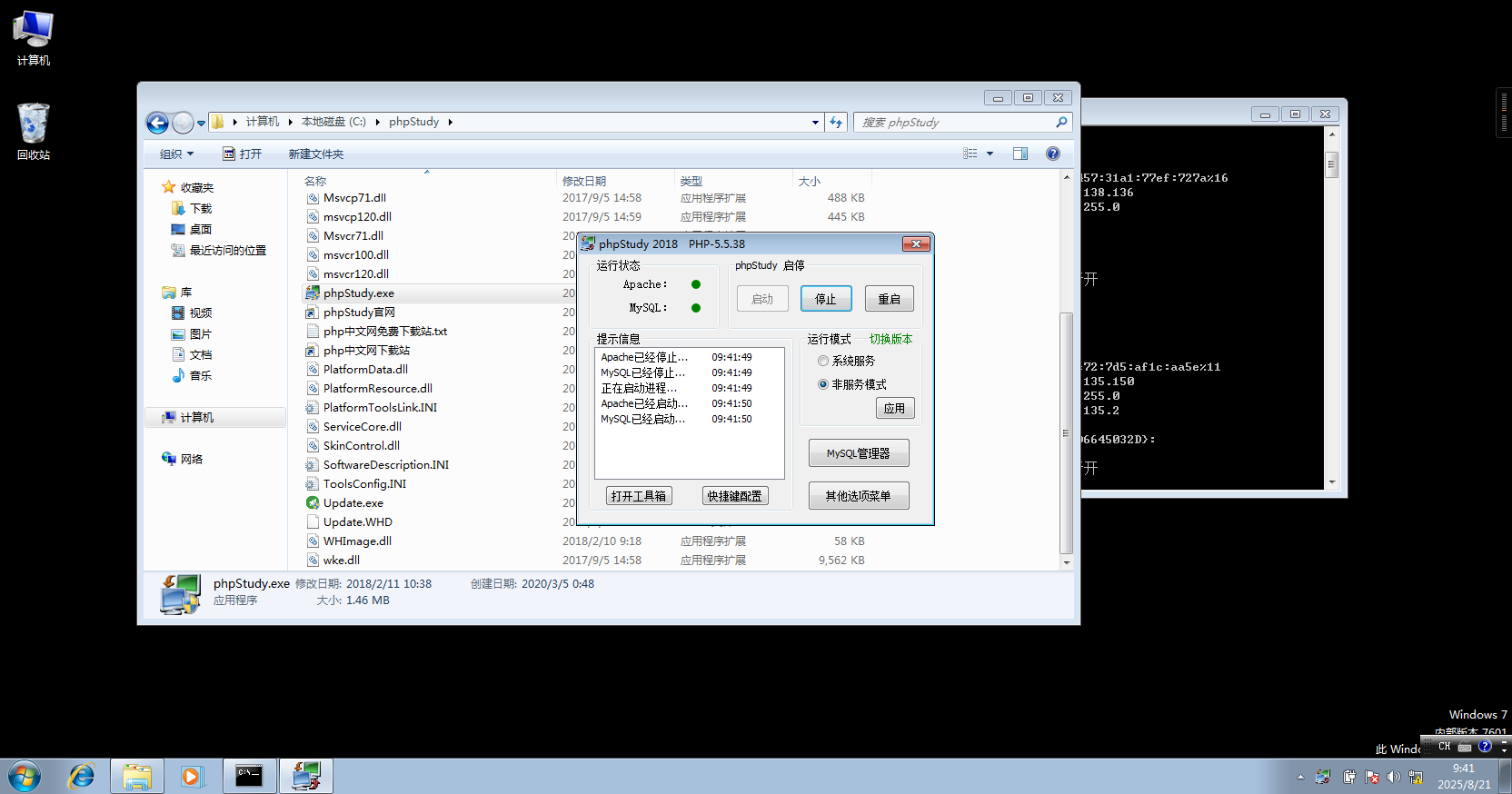Image resolution: width=1512 pixels, height=794 pixels.
Task: Select the Update.exe file icon
Action: [313, 502]
